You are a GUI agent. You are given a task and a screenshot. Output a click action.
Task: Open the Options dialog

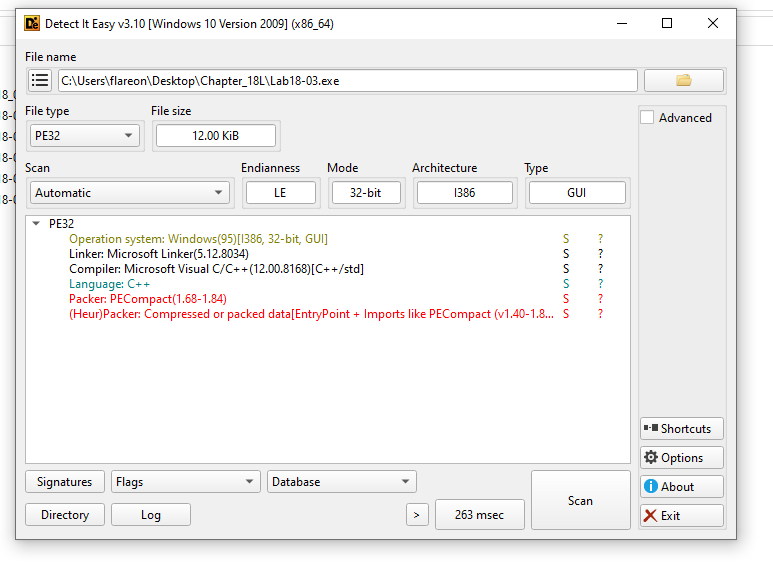(682, 458)
